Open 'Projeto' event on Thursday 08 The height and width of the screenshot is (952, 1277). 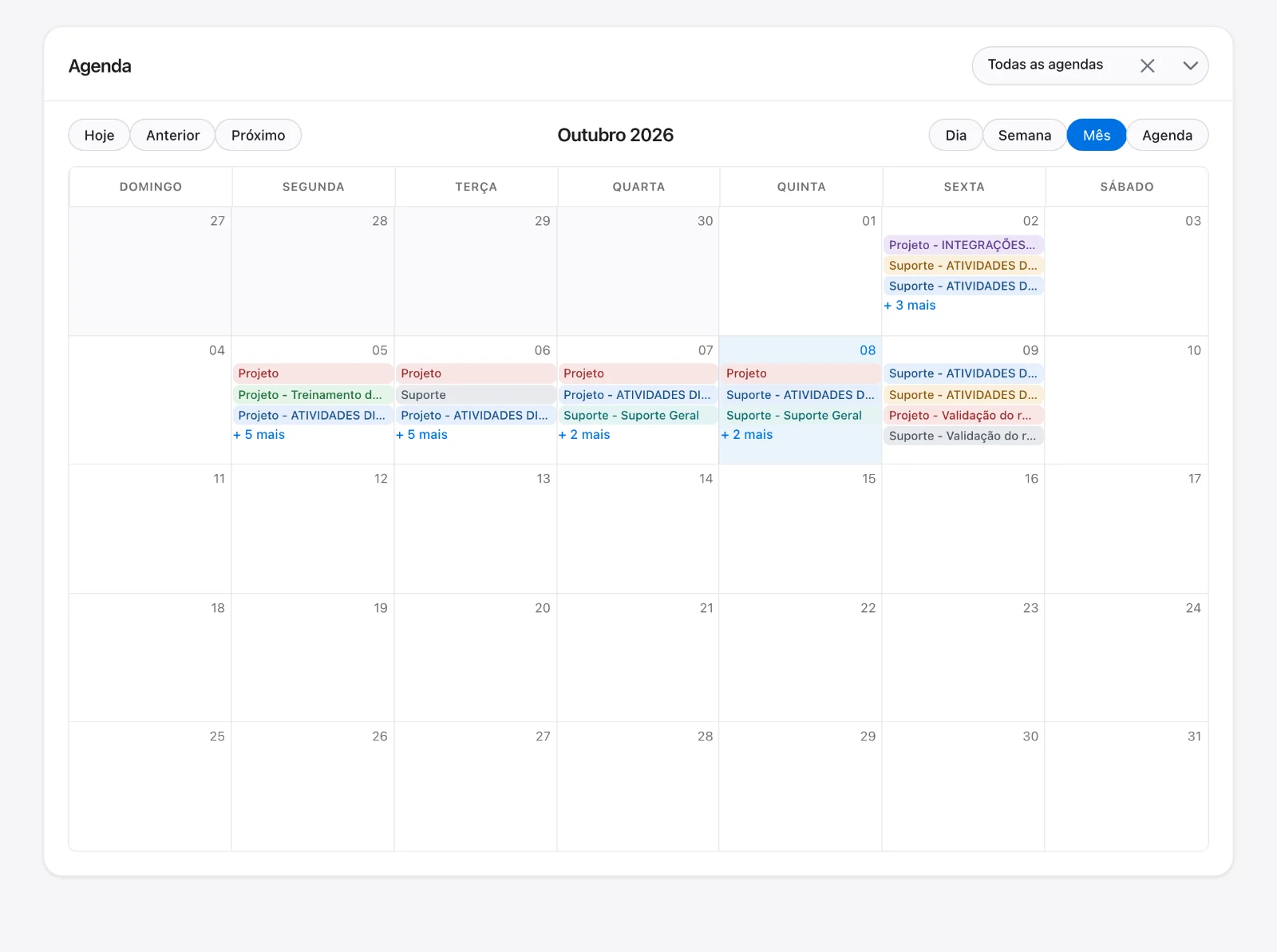pos(801,373)
